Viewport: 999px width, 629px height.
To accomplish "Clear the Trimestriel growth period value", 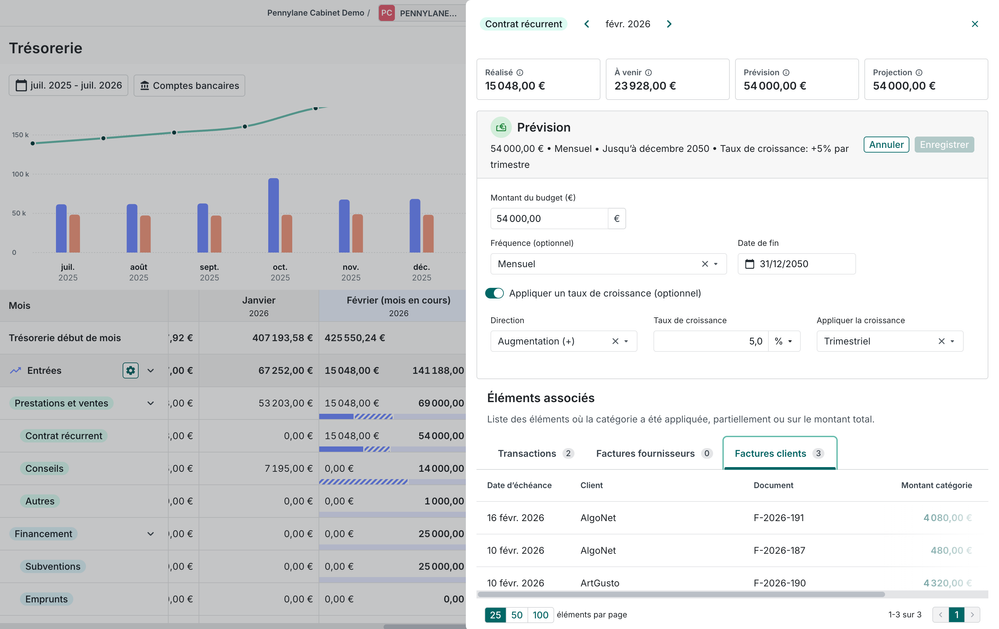I will [x=941, y=341].
